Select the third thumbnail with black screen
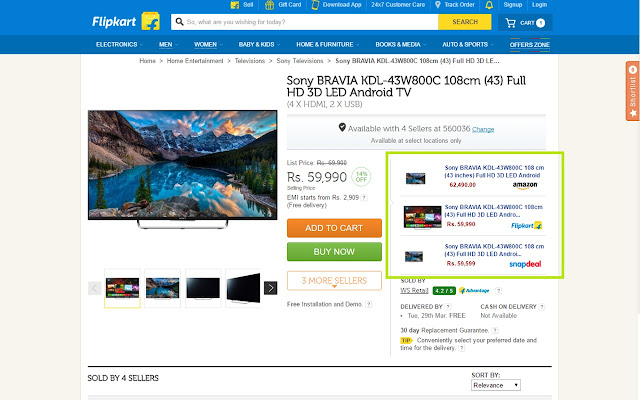 tap(203, 288)
